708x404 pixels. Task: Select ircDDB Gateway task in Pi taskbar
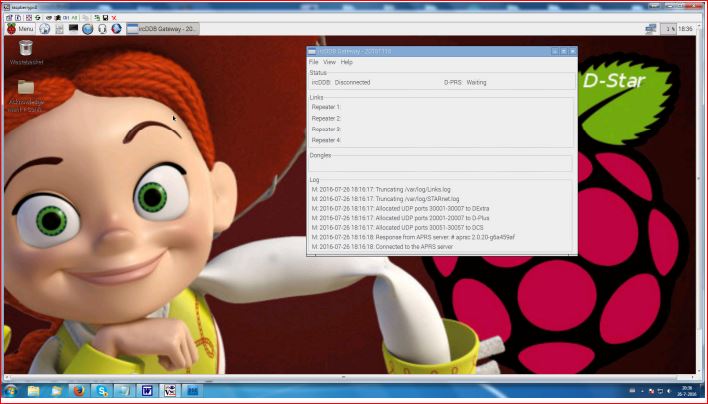tap(163, 29)
